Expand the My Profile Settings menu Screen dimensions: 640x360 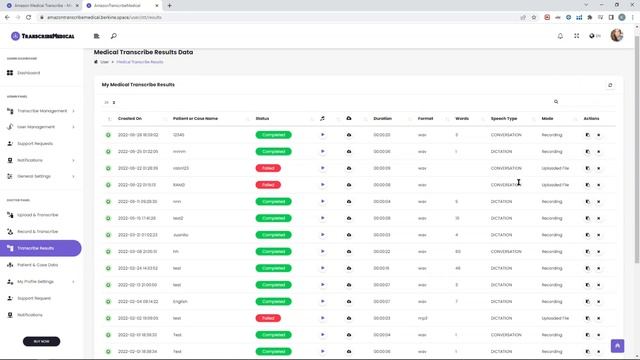pyautogui.click(x=41, y=282)
